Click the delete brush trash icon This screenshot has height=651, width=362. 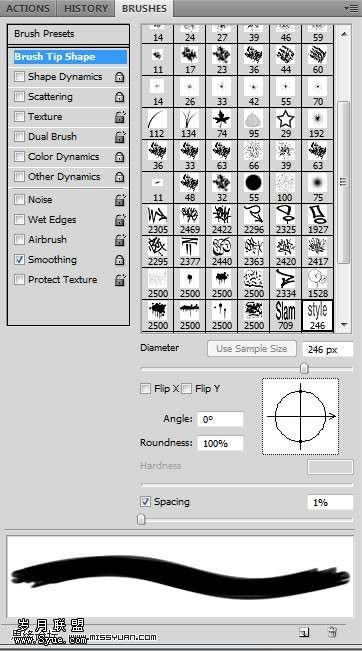pyautogui.click(x=332, y=632)
